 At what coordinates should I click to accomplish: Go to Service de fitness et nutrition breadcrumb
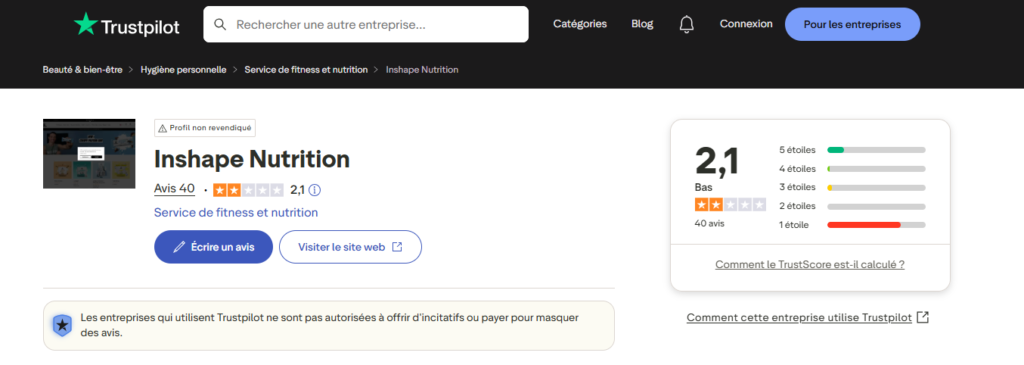(x=306, y=69)
